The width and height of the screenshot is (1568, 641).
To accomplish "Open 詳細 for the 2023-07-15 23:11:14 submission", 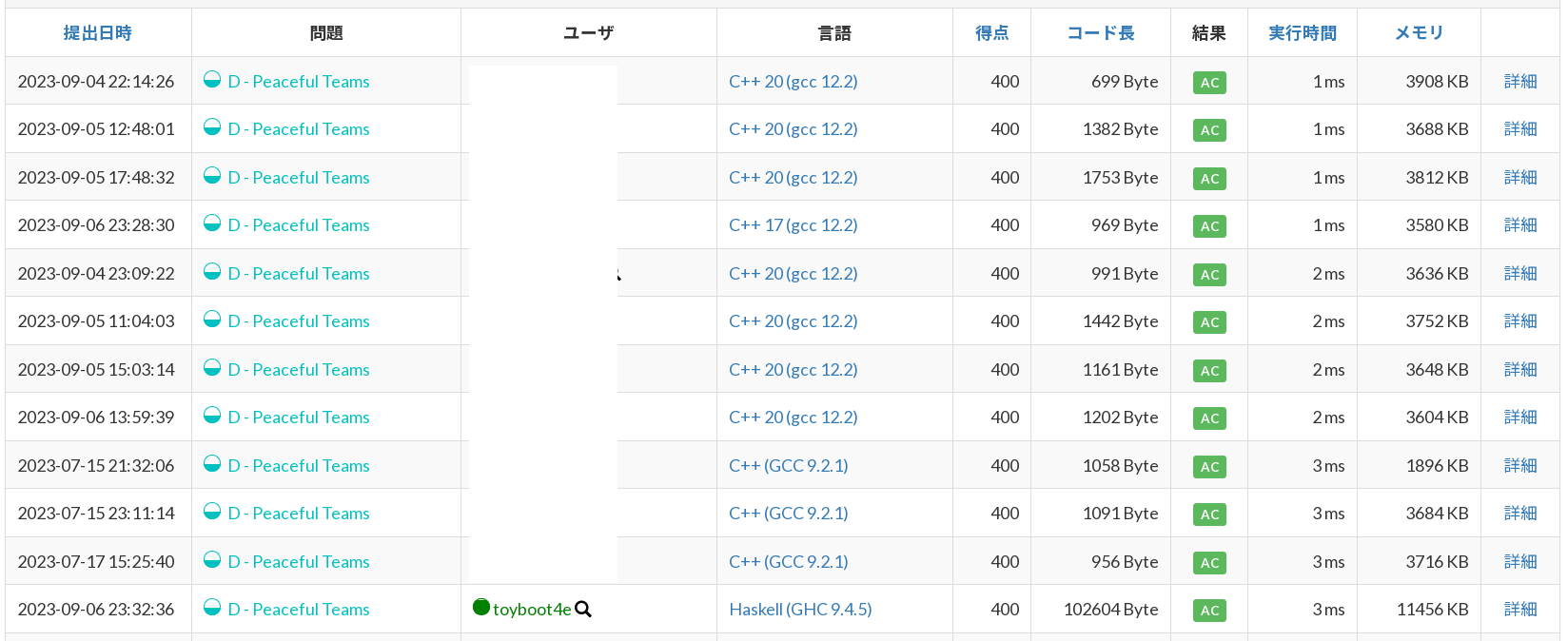I will [1520, 514].
